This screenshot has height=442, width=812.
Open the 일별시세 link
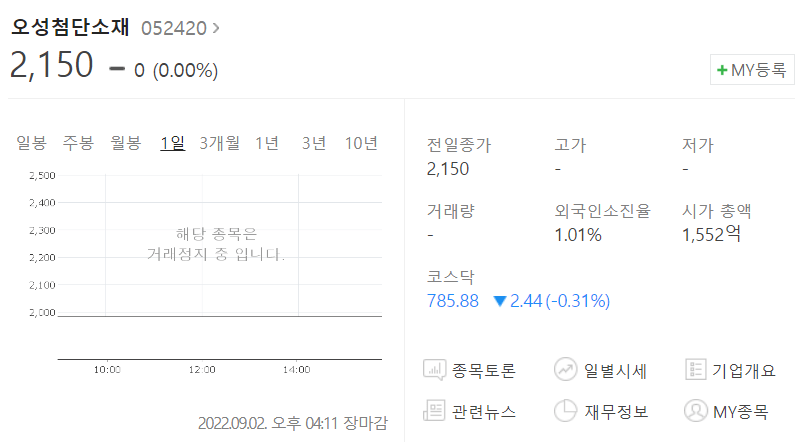point(615,371)
